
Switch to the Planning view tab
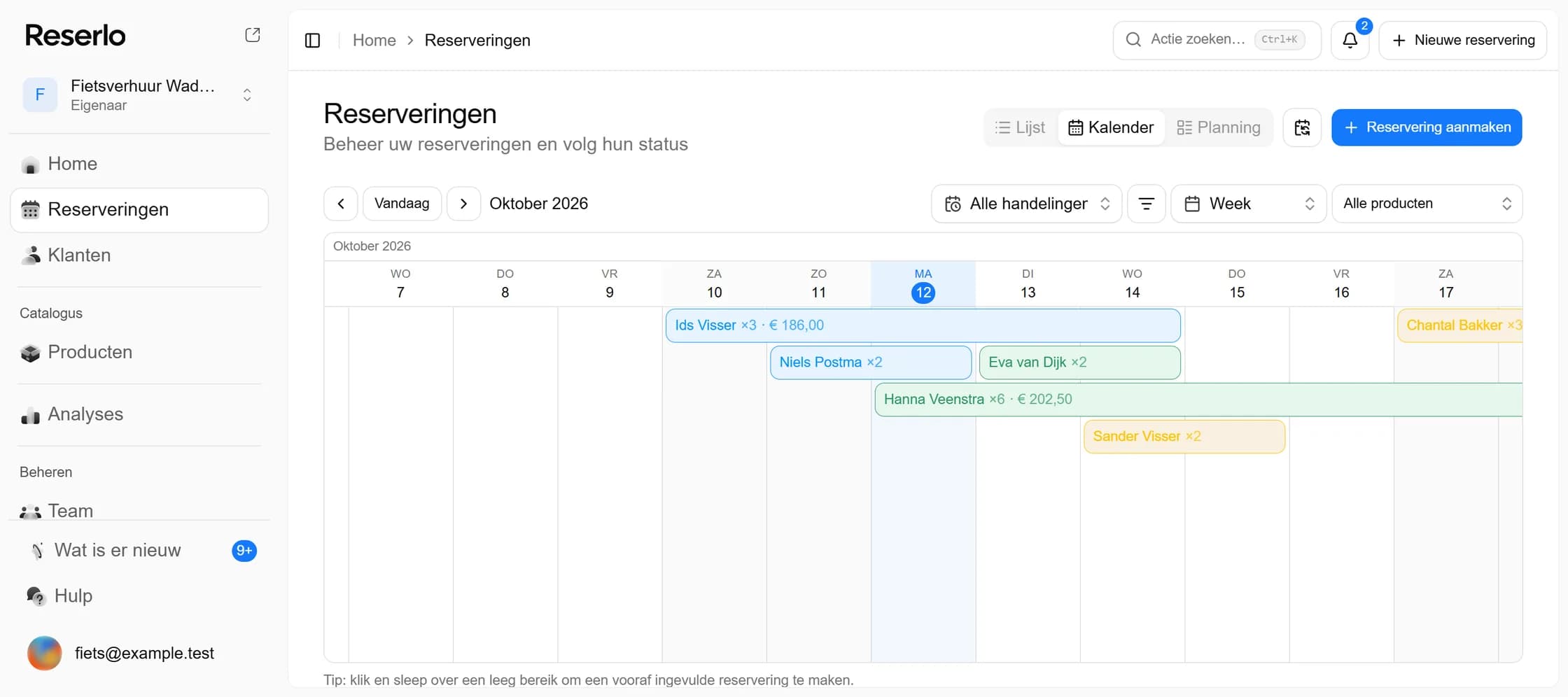1219,127
